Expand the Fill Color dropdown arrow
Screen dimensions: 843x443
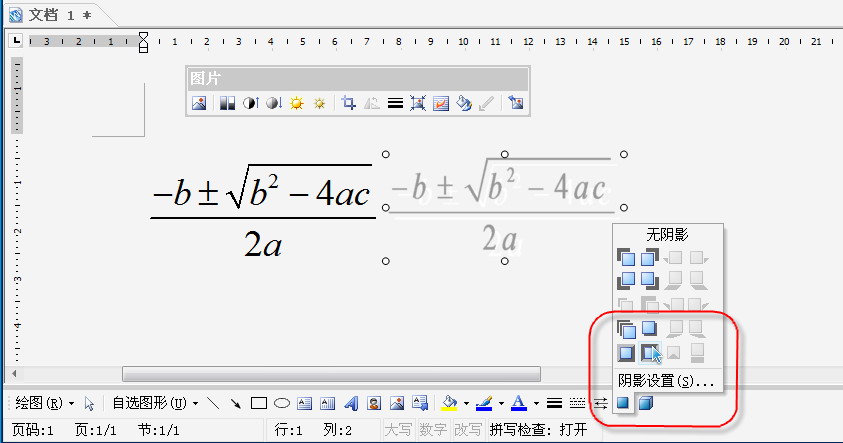point(466,403)
